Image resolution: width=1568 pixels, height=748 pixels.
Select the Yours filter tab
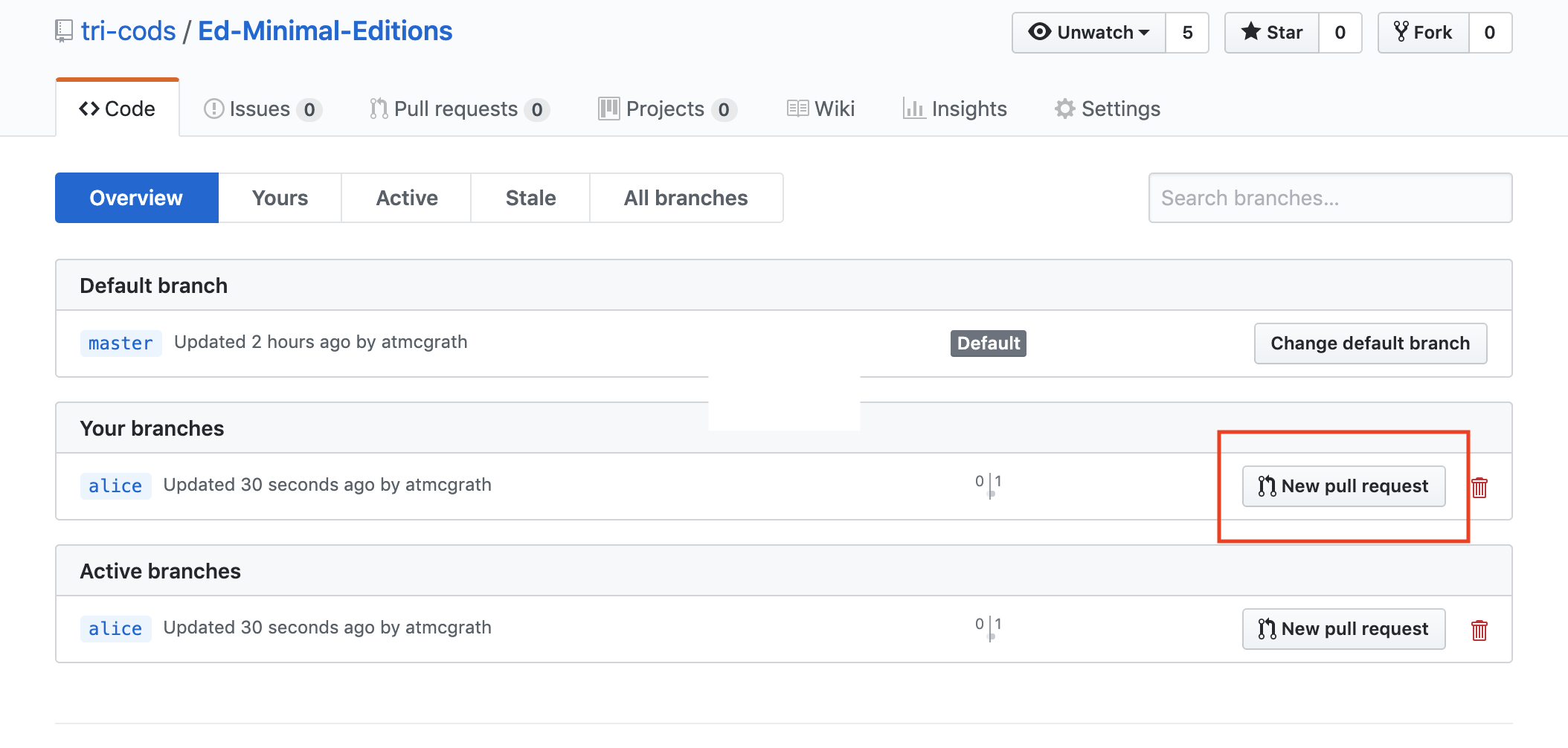point(280,198)
